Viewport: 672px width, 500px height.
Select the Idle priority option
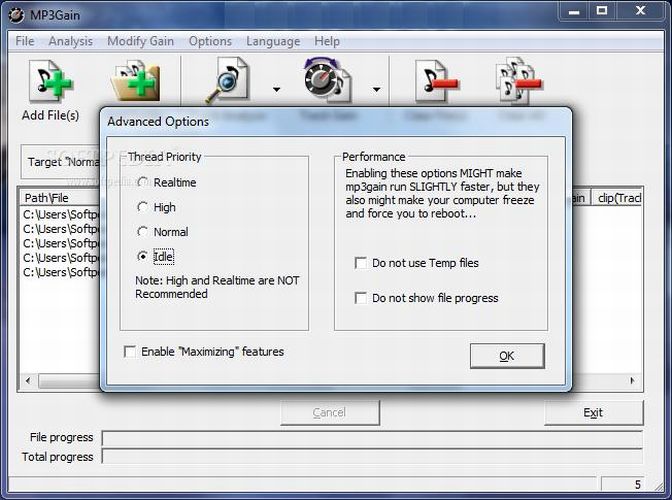[x=143, y=257]
